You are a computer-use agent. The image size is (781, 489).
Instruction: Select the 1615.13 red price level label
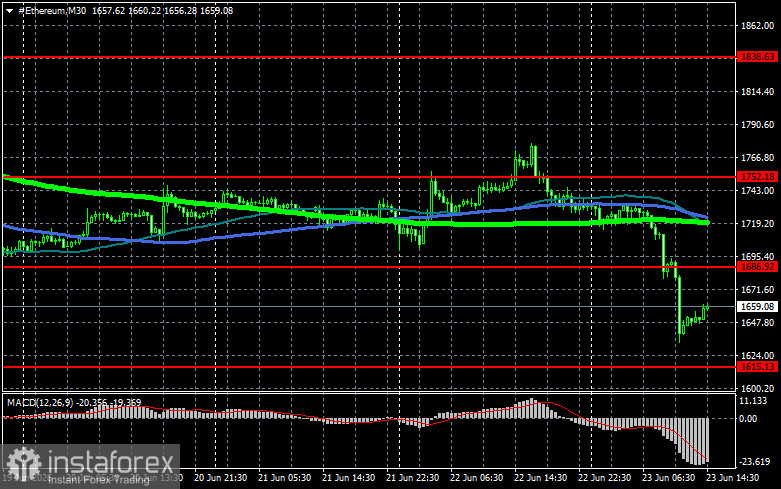(x=757, y=367)
